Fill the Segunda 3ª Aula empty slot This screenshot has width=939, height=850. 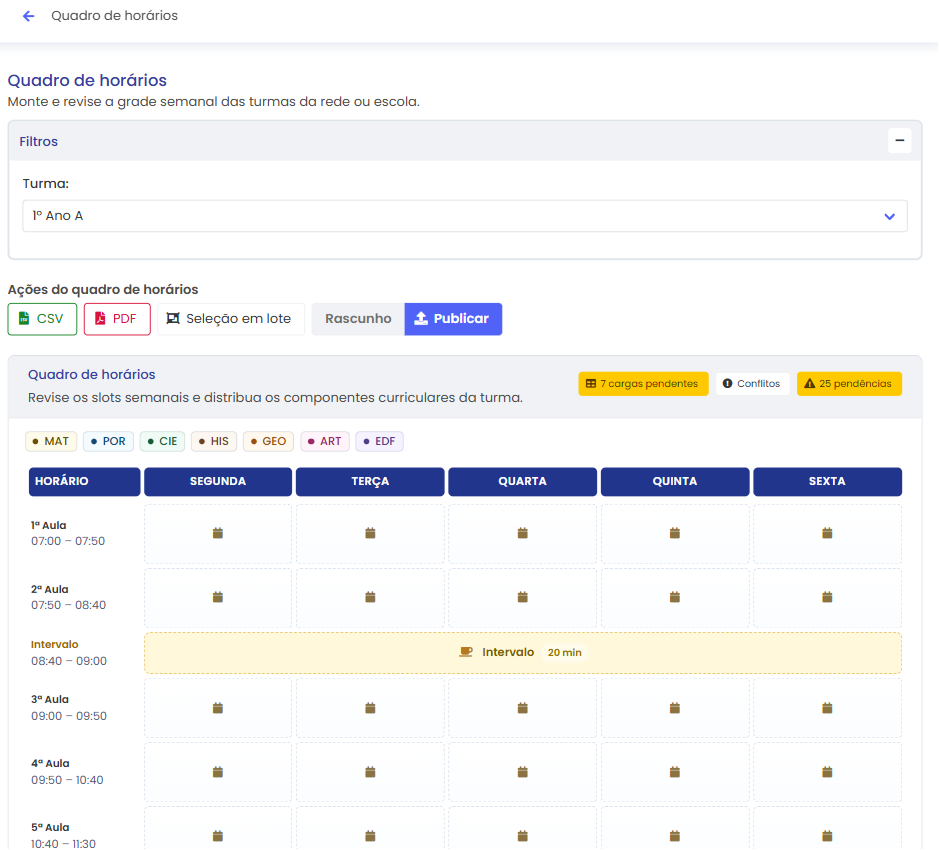point(218,709)
